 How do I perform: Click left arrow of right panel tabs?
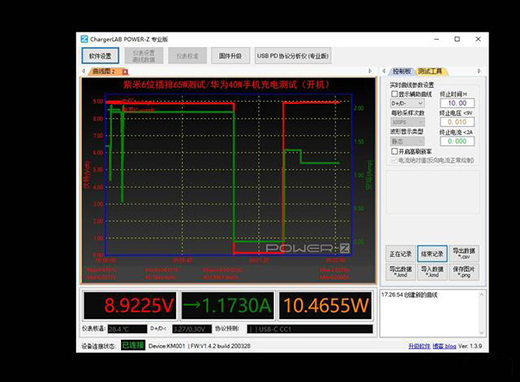point(384,71)
